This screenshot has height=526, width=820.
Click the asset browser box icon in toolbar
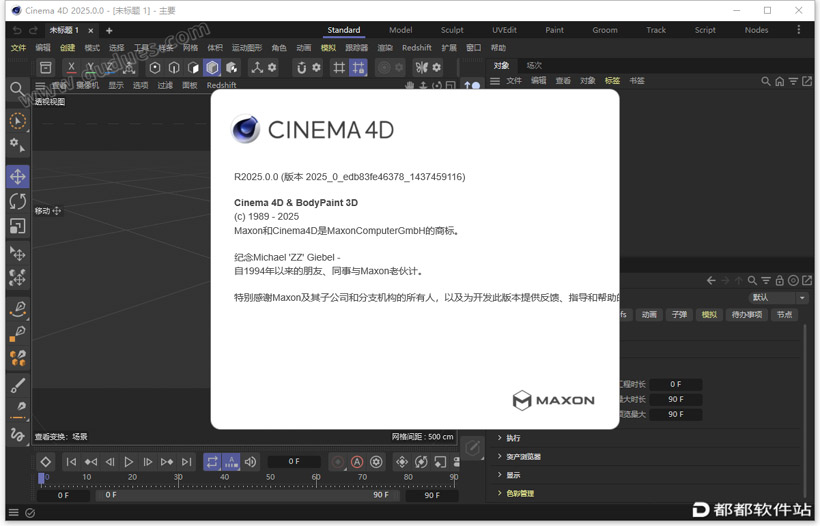point(46,67)
